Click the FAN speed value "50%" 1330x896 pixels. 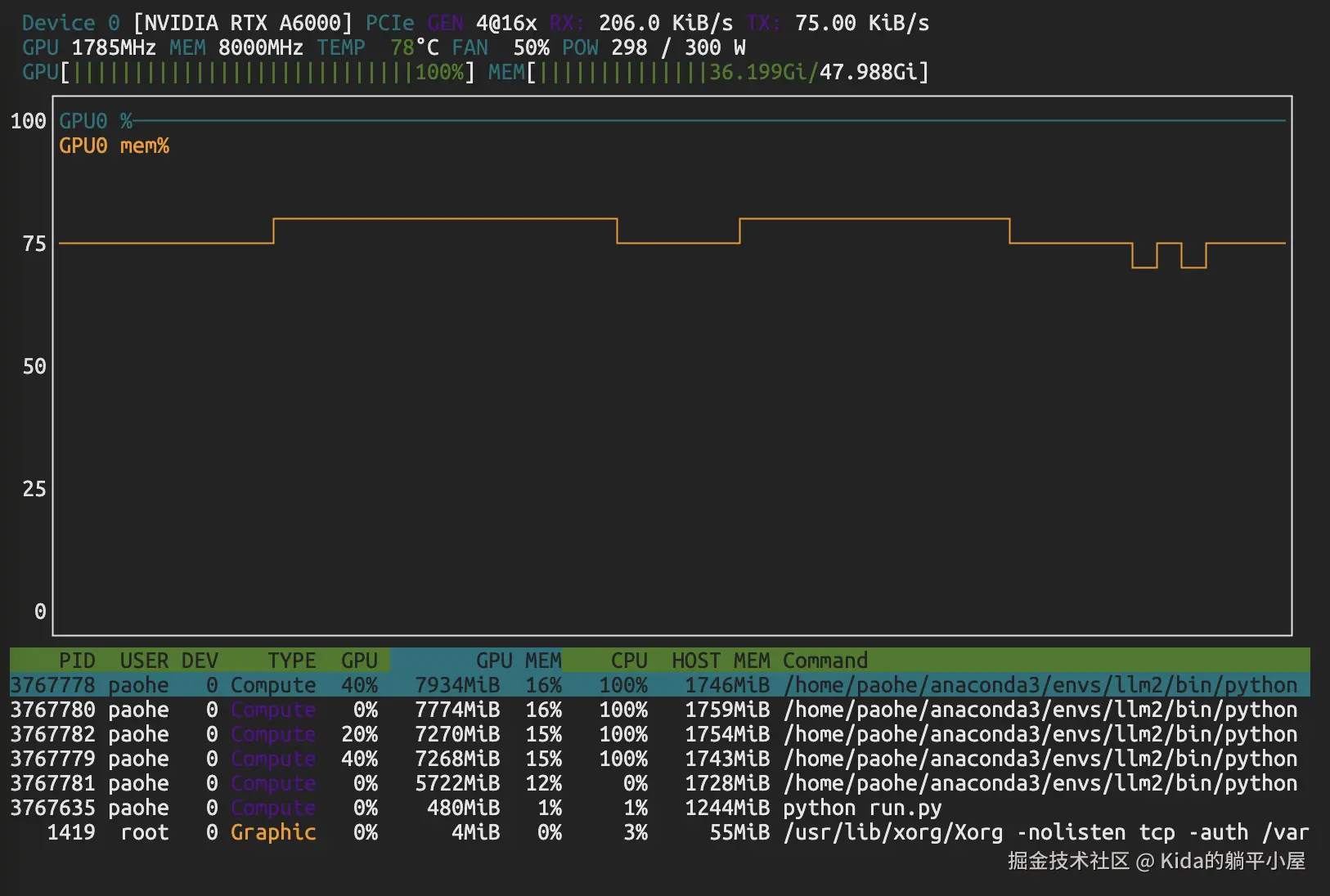coord(531,47)
